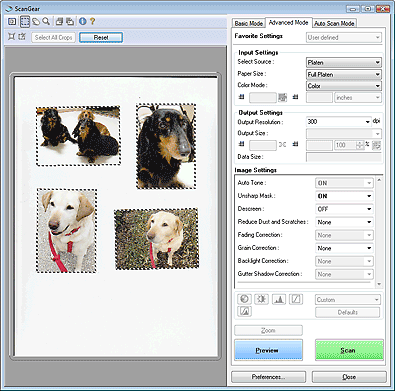Screen dimensions: 395x391
Task: Click the green Scan button
Action: pyautogui.click(x=349, y=350)
